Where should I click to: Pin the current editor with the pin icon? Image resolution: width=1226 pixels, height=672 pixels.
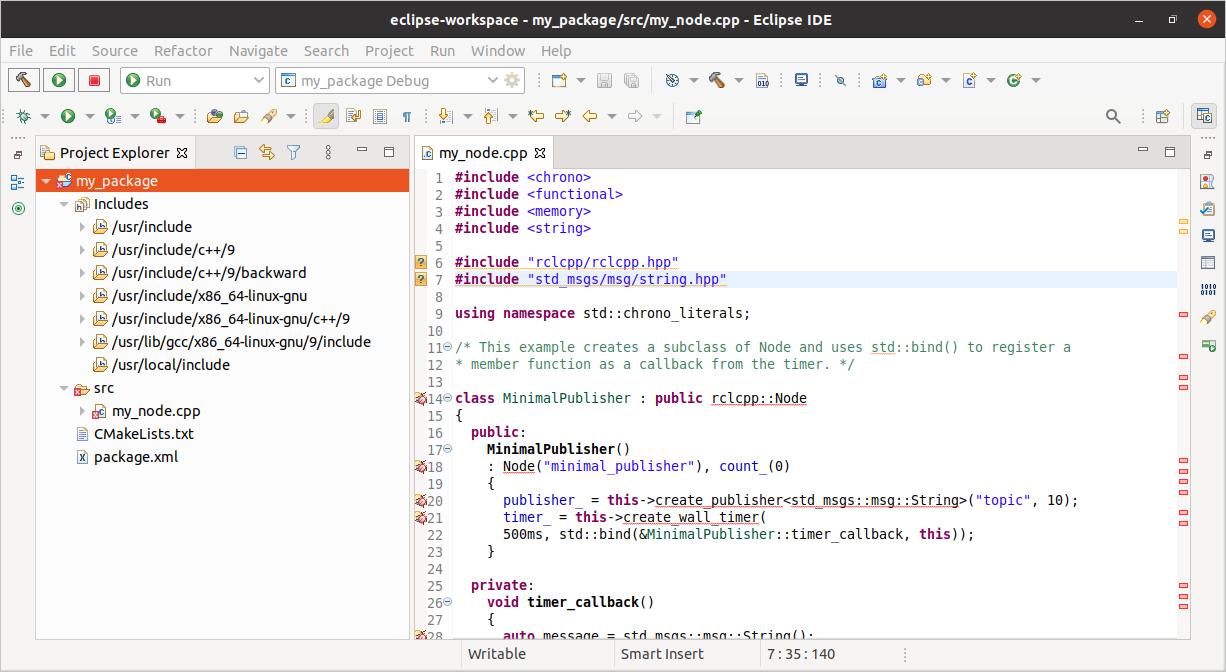693,117
